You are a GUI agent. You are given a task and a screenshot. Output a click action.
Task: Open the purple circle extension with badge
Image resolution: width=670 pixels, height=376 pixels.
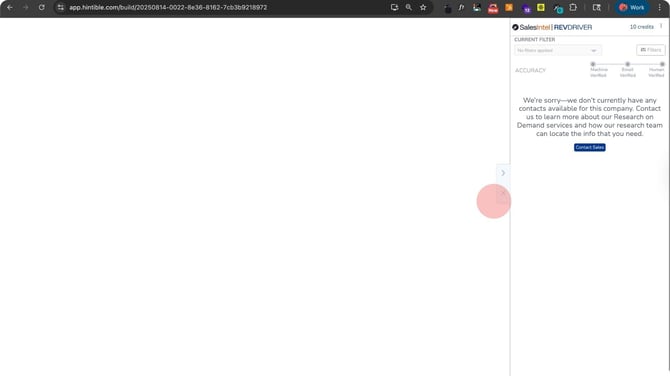tap(526, 8)
